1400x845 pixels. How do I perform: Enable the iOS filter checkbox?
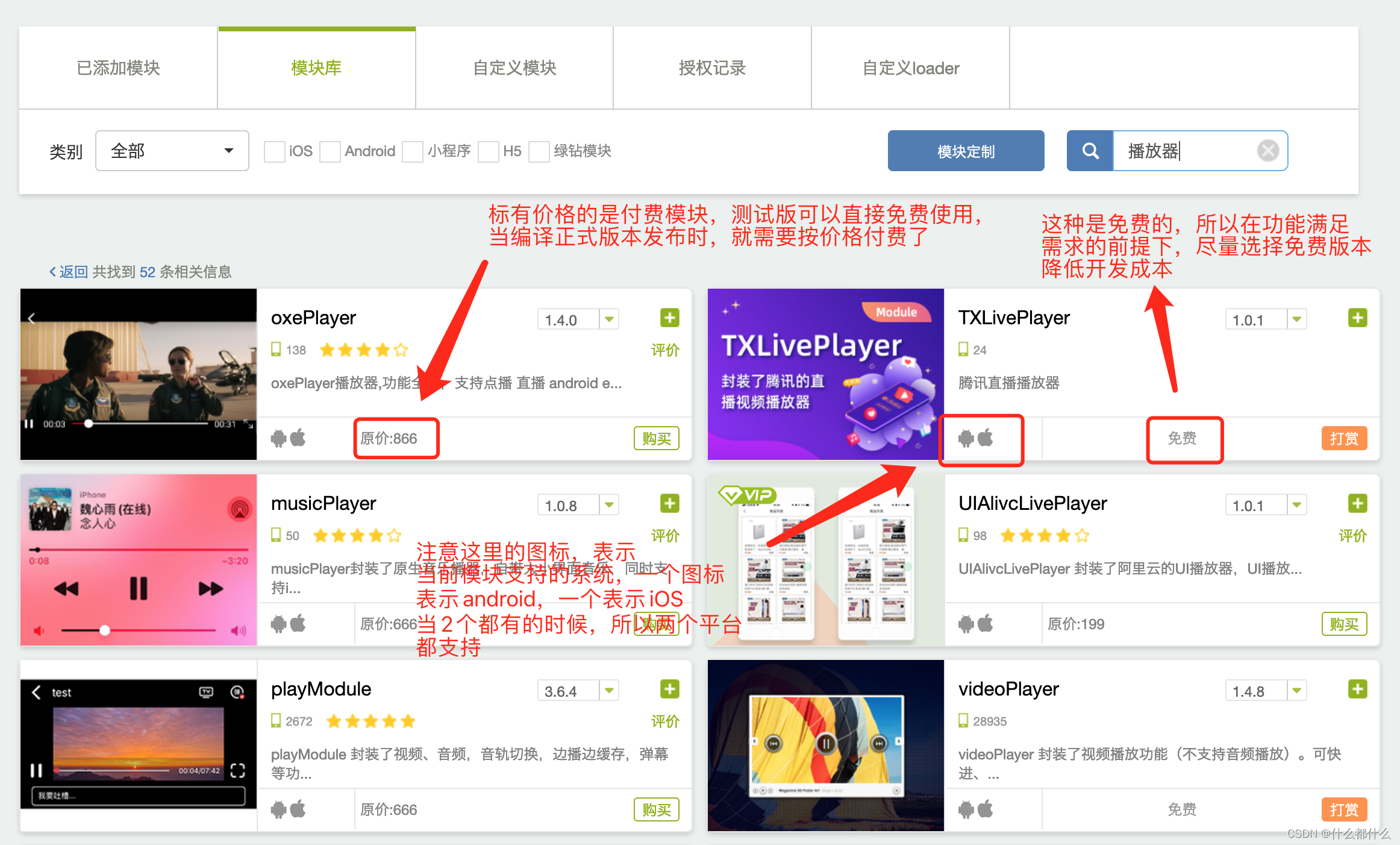click(x=275, y=151)
